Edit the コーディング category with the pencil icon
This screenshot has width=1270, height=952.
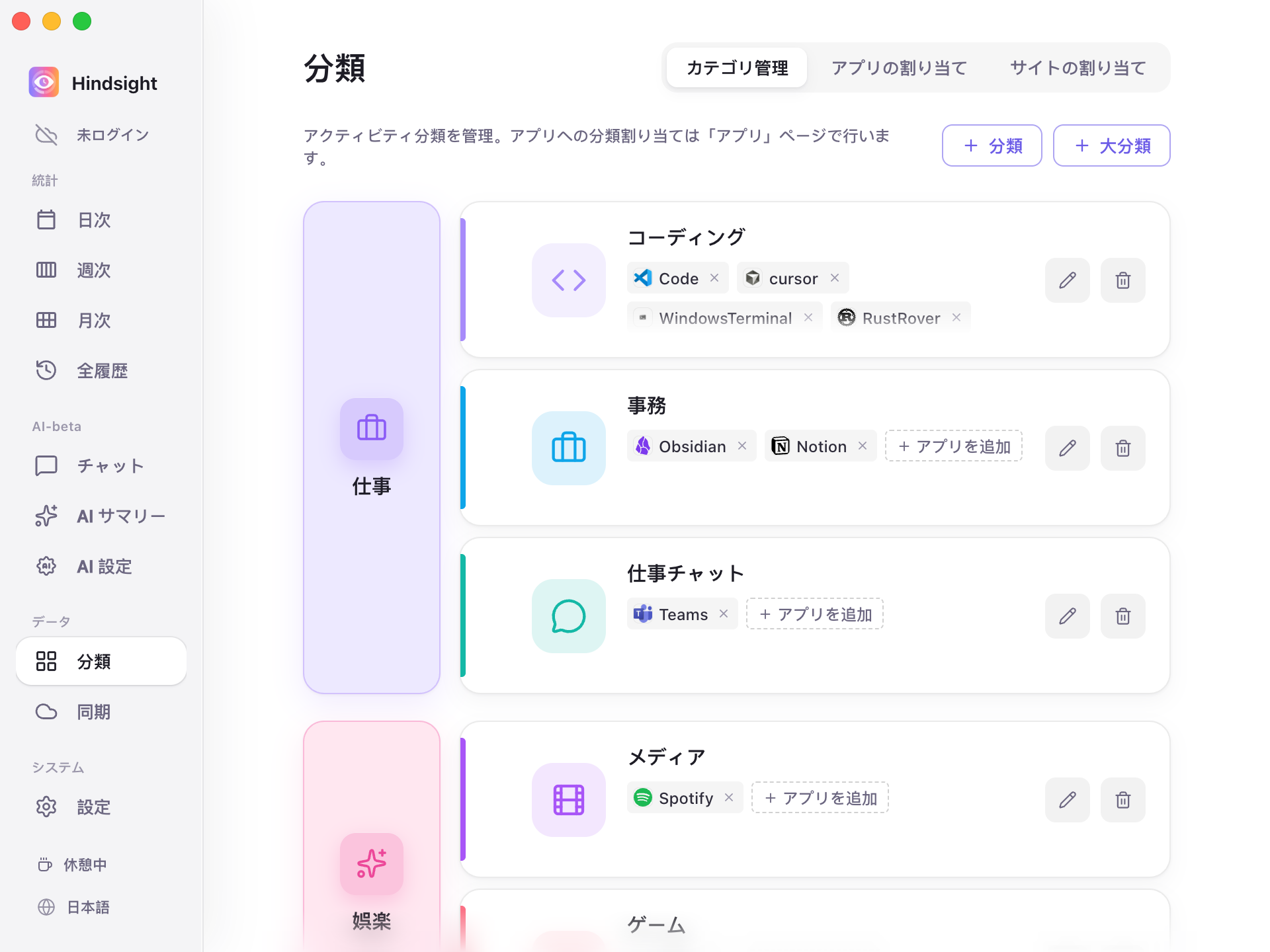click(1067, 280)
